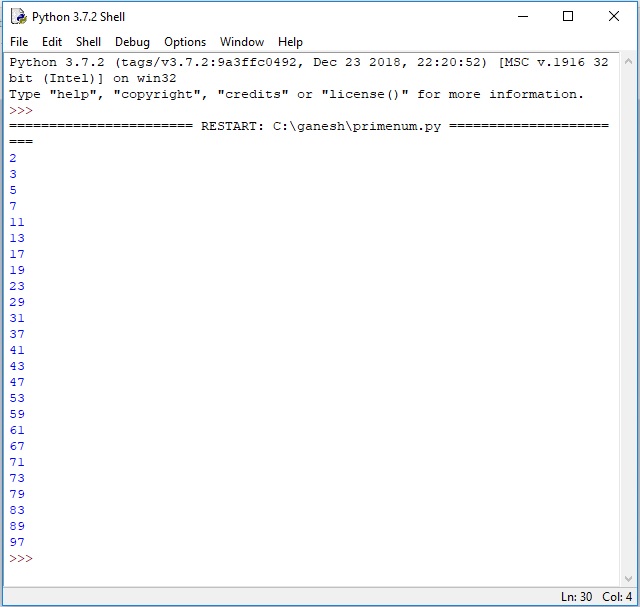Click the 'Python 3.7.2 Shell' window title
This screenshot has width=640, height=607.
pos(78,17)
